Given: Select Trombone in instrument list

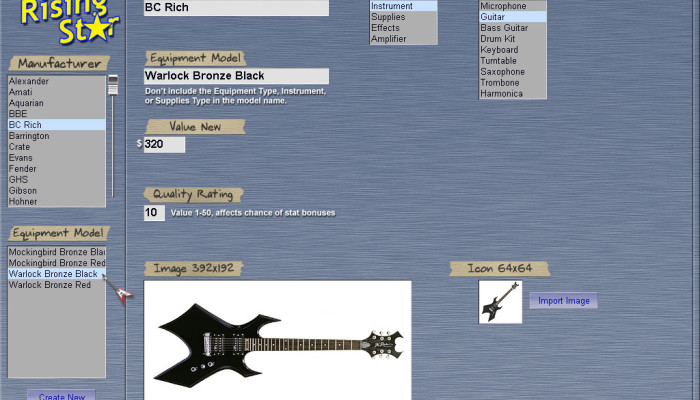Looking at the screenshot, I should (512, 83).
